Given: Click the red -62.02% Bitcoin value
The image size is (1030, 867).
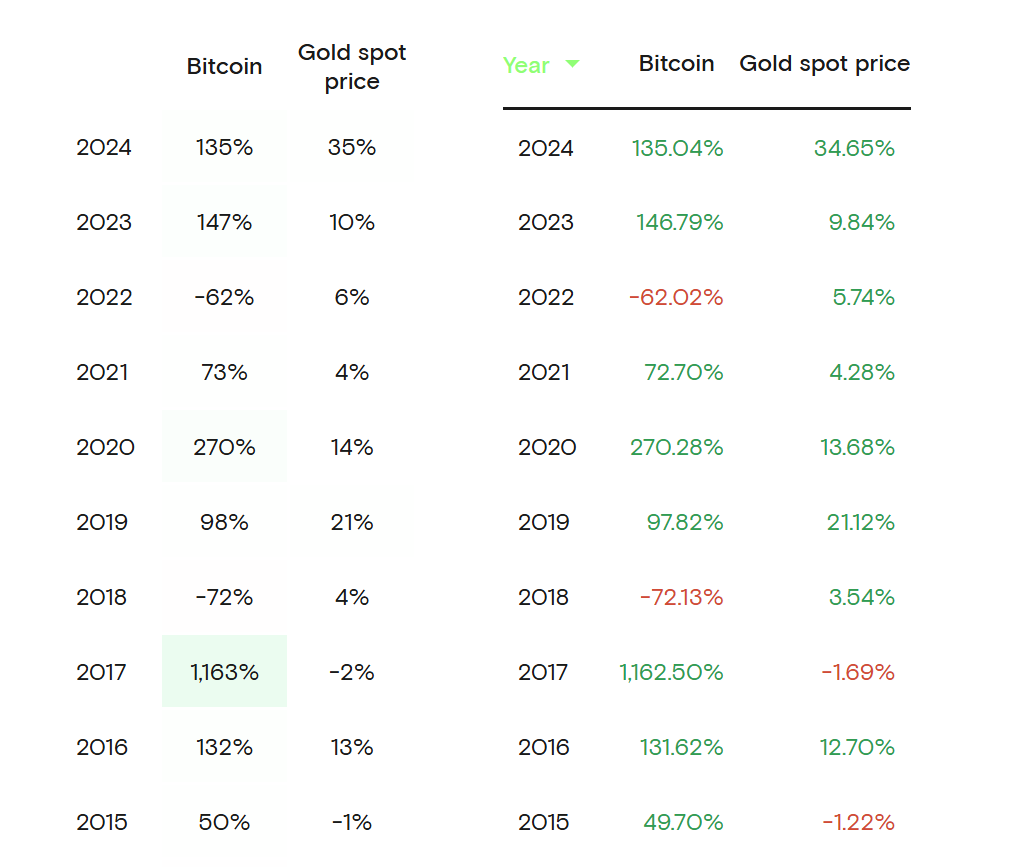Looking at the screenshot, I should point(675,297).
